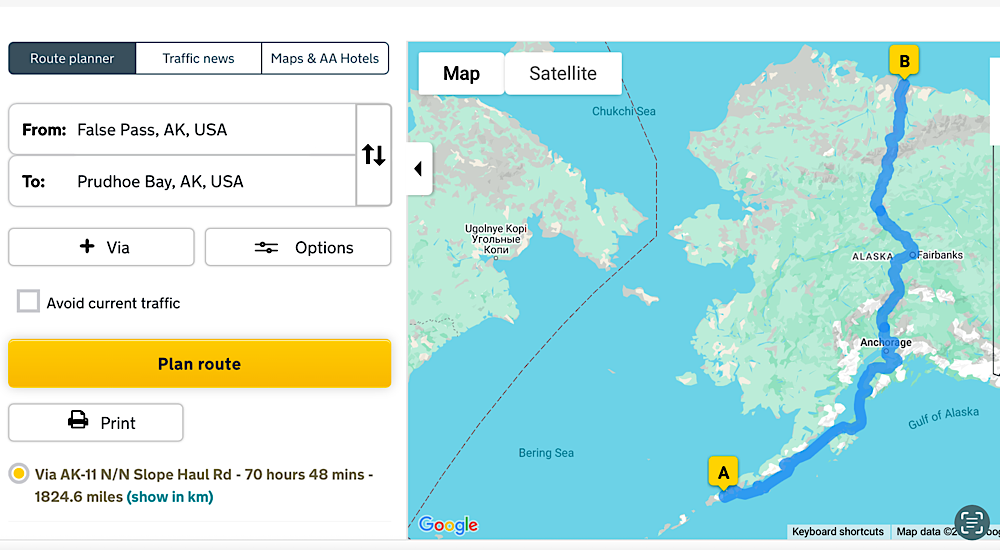
Task: Click the Google logo on the map
Action: (447, 525)
